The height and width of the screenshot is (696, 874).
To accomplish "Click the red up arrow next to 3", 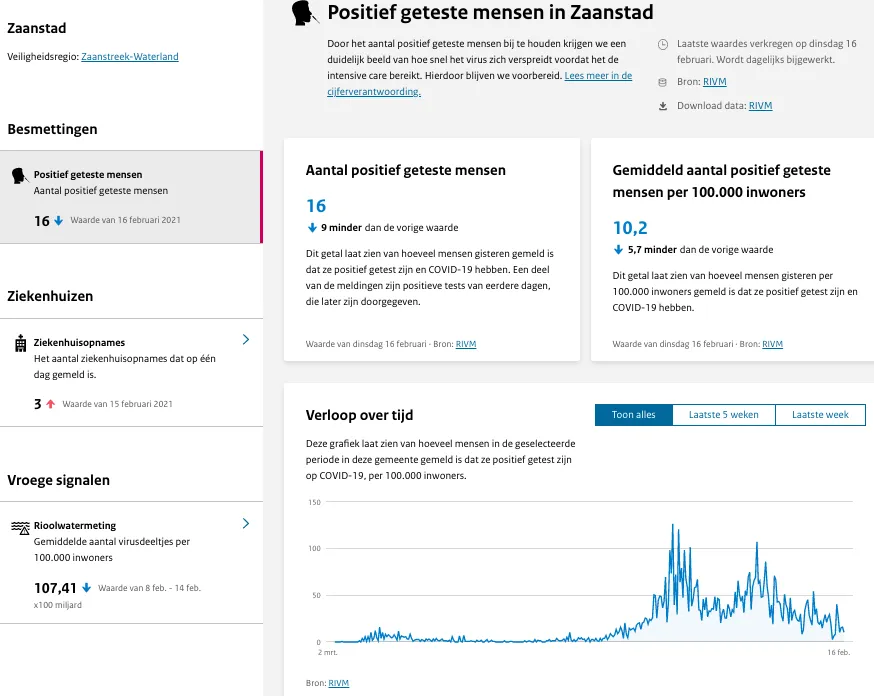I will pyautogui.click(x=50, y=404).
